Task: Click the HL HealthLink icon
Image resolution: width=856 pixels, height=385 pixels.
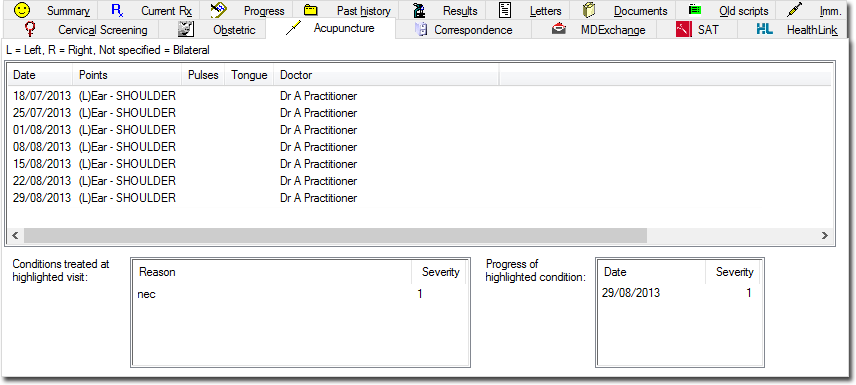Action: click(x=765, y=29)
